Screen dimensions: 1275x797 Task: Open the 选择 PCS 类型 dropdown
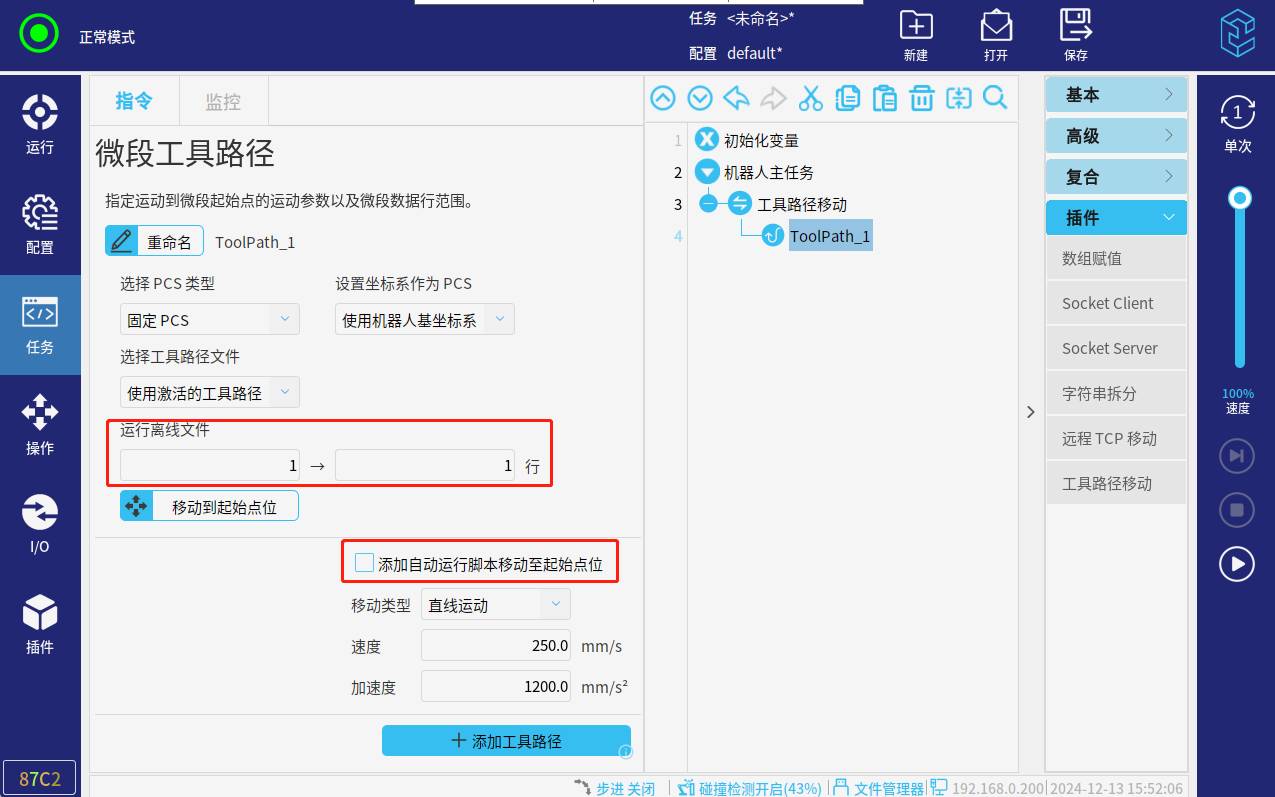coord(209,320)
